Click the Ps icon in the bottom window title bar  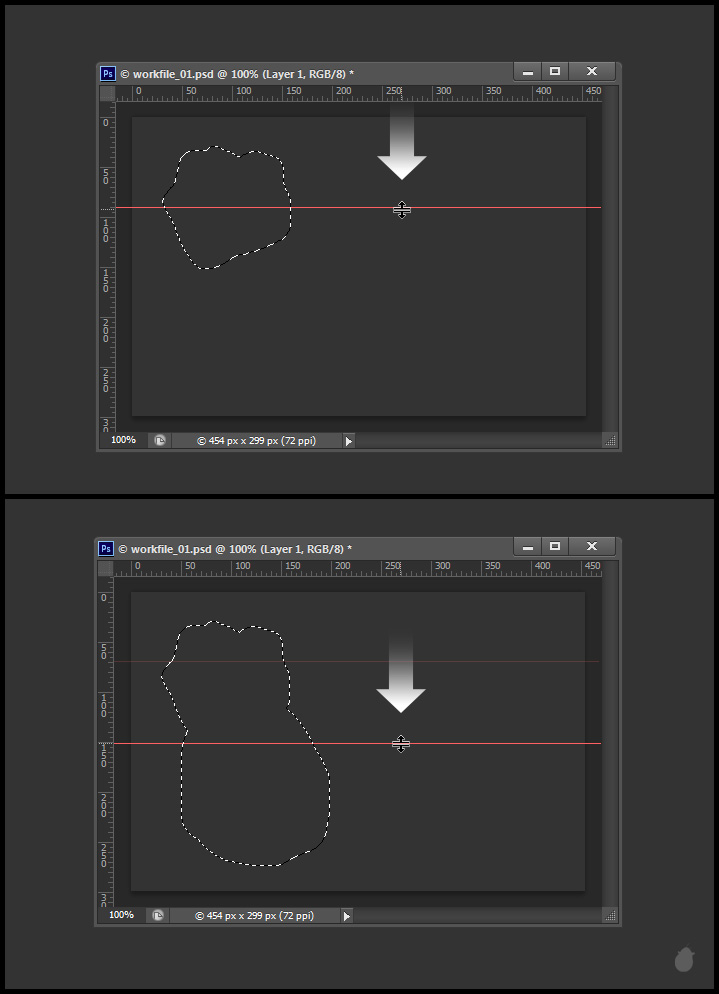(x=106, y=548)
